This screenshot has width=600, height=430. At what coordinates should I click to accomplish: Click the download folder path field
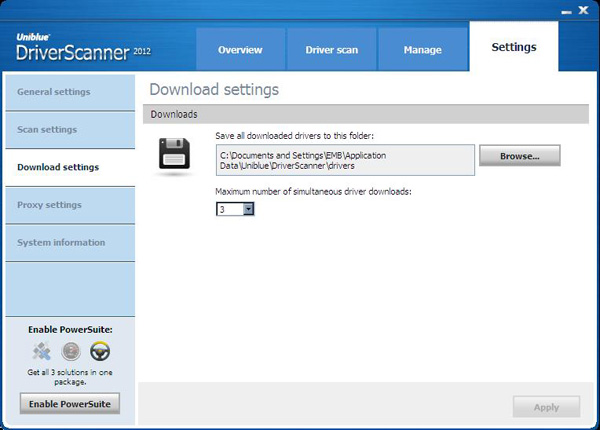pos(344,161)
